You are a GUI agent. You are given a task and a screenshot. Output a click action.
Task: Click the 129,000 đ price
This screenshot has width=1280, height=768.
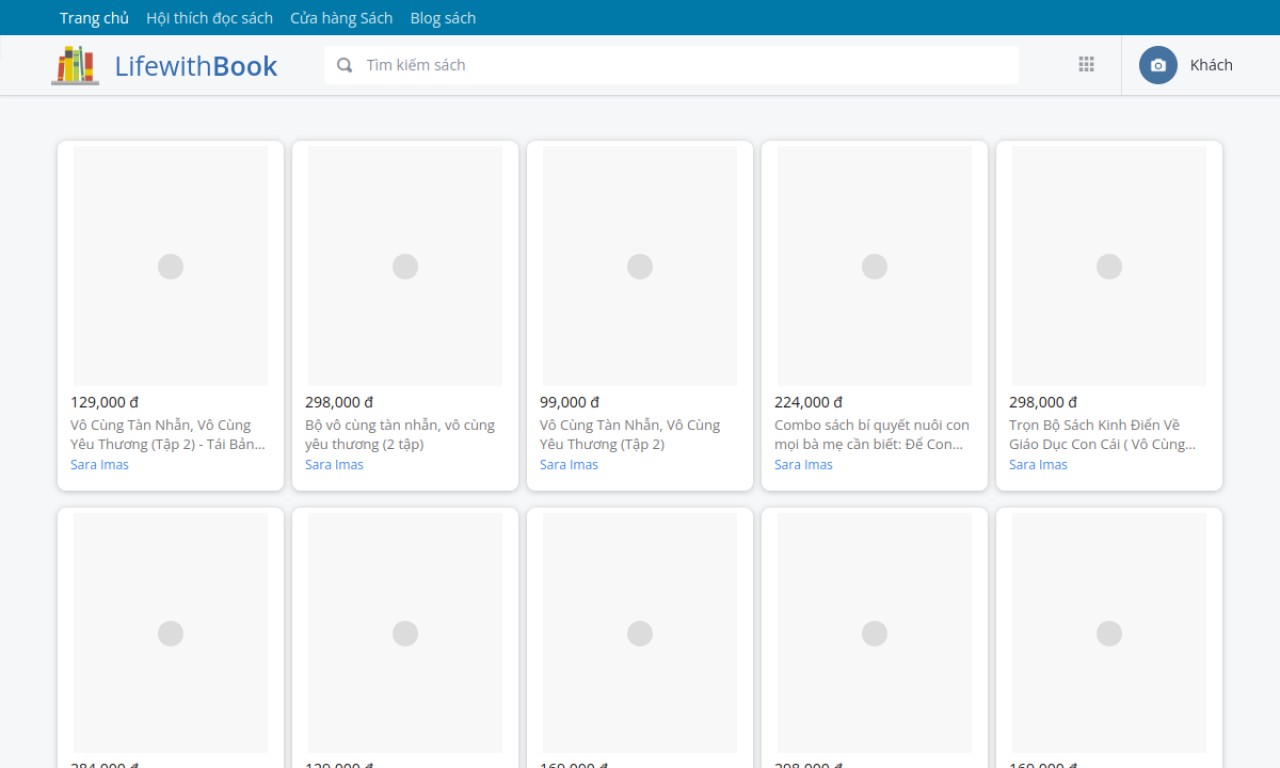coord(104,402)
